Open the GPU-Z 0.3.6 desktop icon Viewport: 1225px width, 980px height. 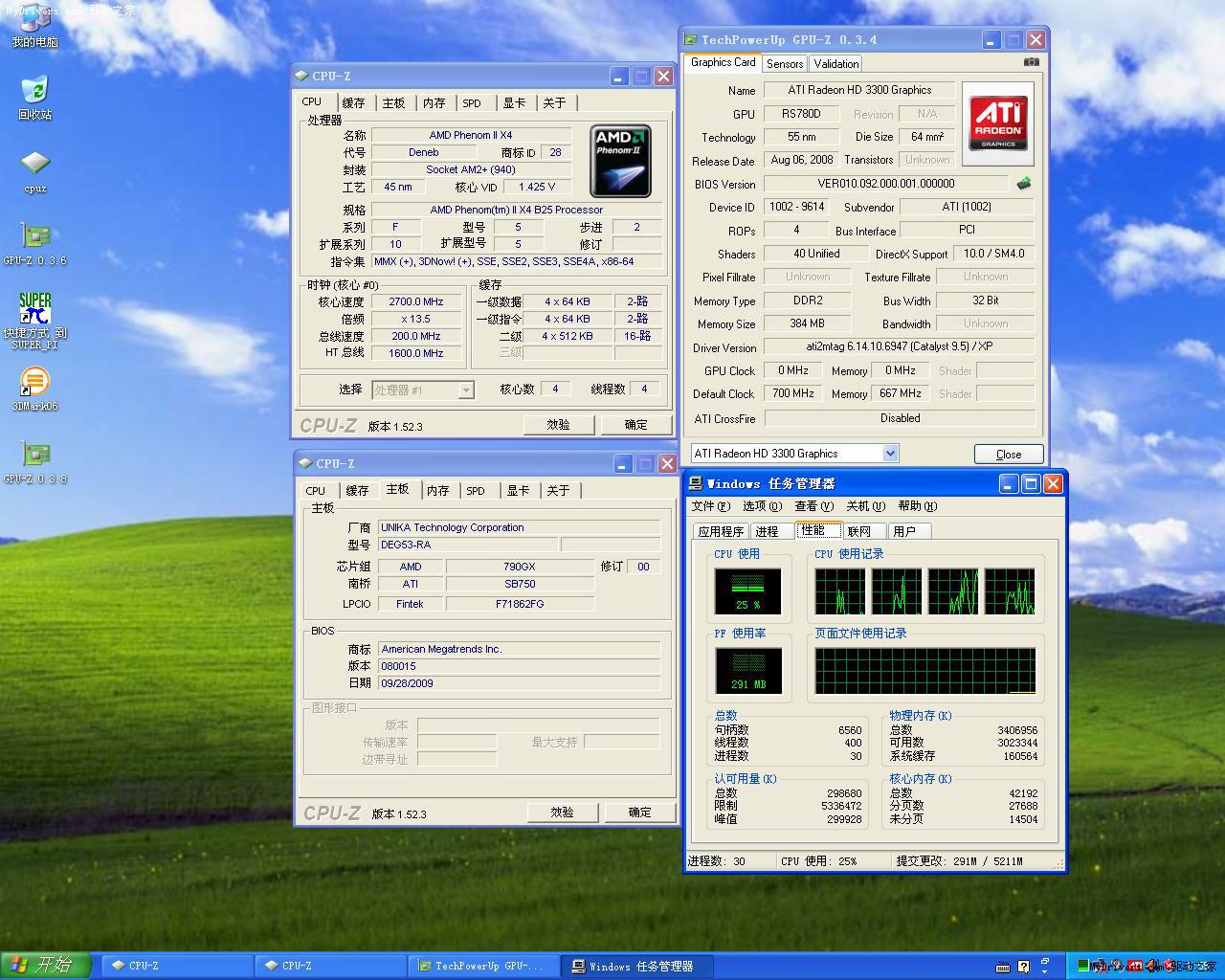pyautogui.click(x=34, y=236)
